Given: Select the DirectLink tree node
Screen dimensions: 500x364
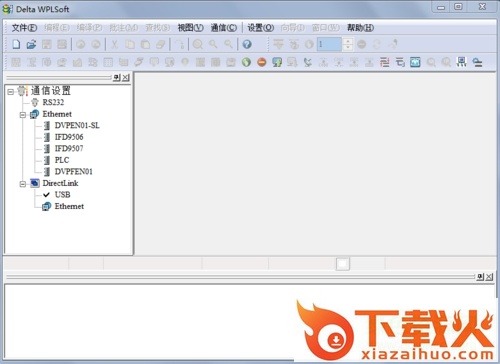Looking at the screenshot, I should coord(60,183).
